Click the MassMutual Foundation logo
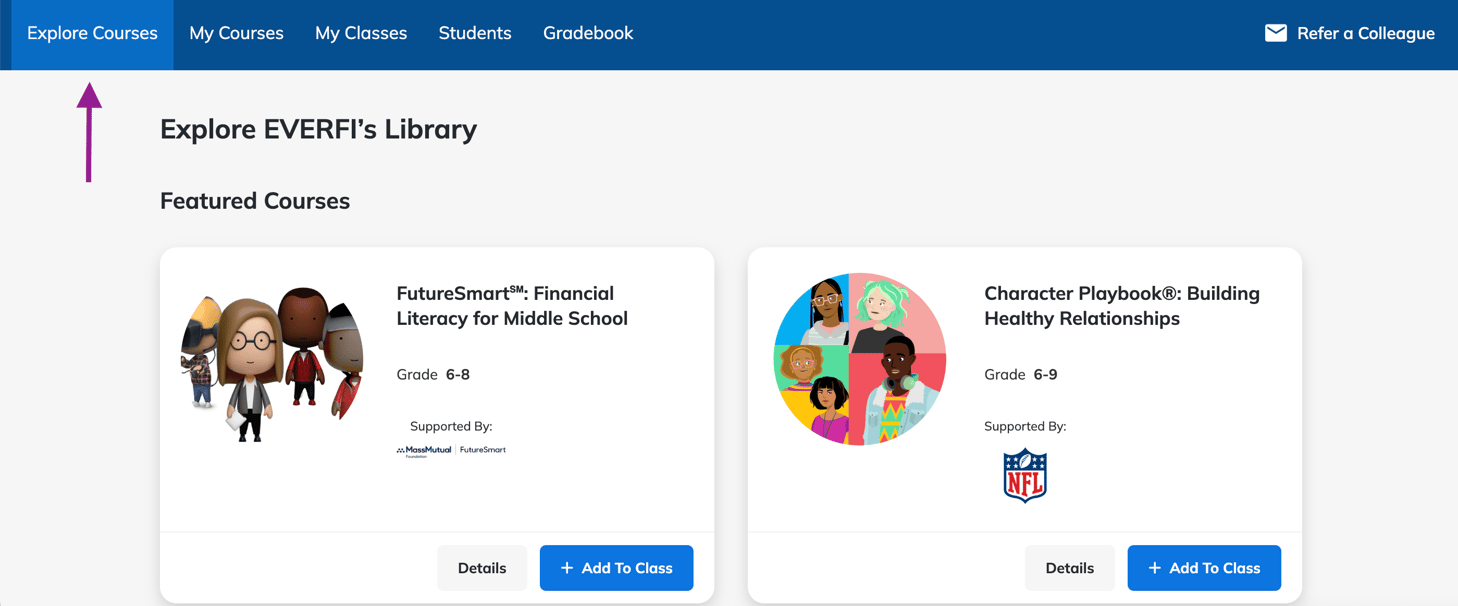 coord(424,451)
